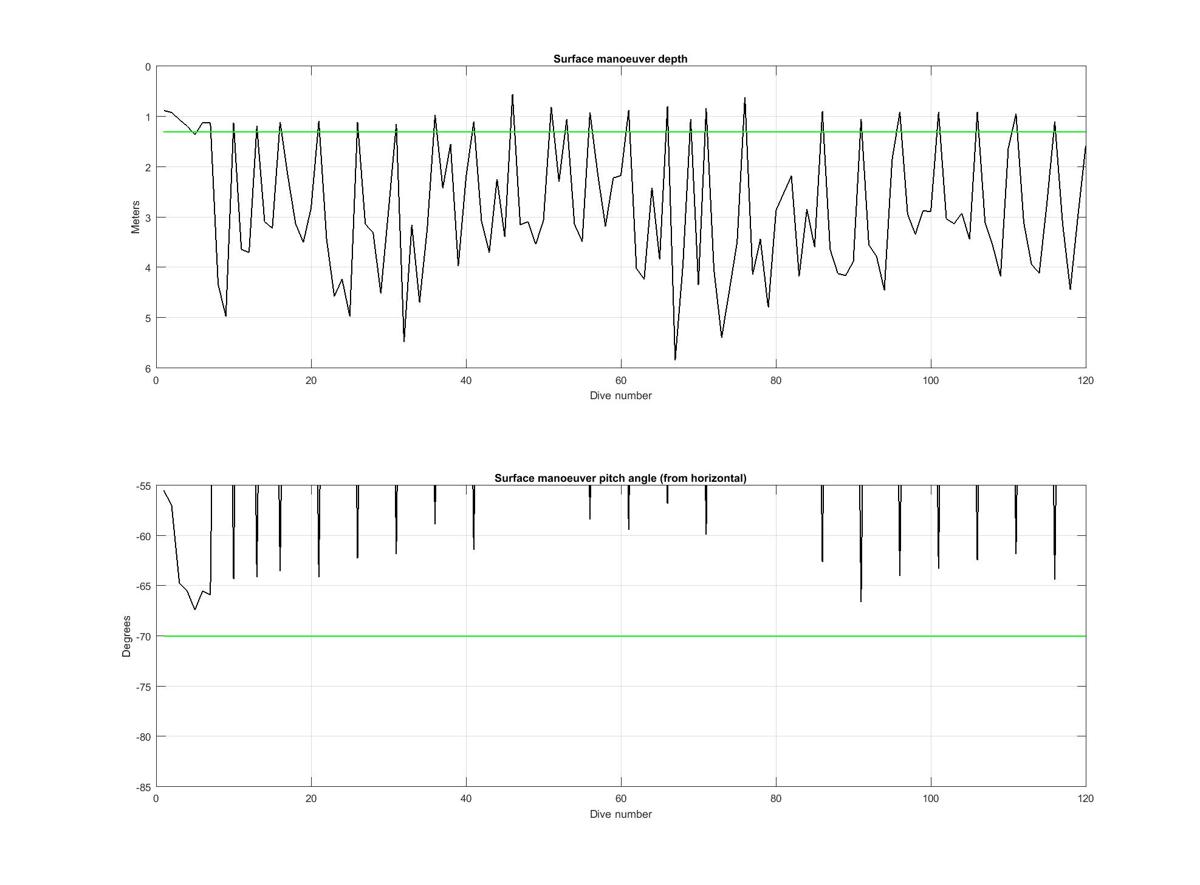Click the '1' tick on the Meters axis
Viewport: 1200px width, 885px height.
(x=148, y=117)
